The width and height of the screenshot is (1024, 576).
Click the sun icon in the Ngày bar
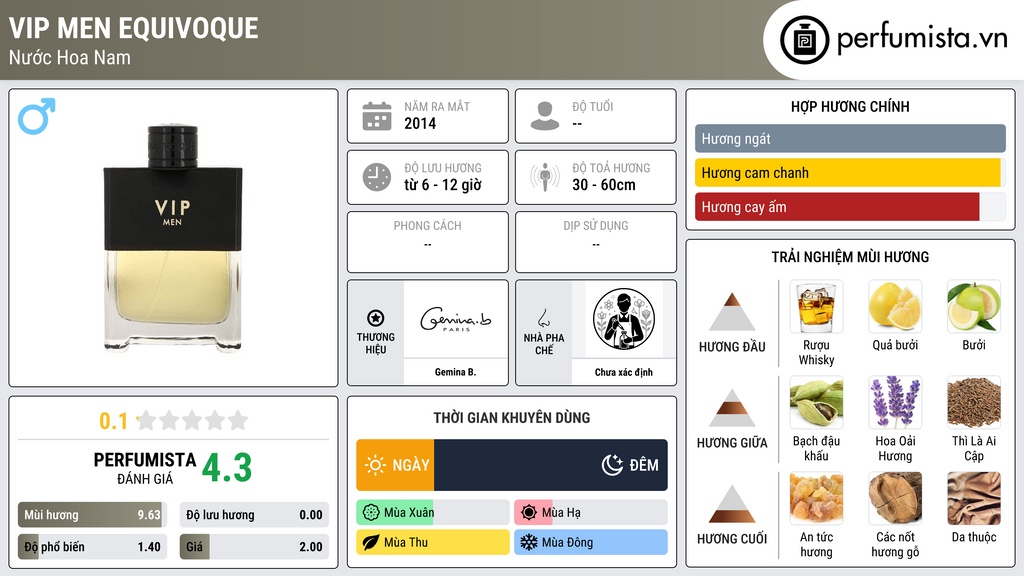[376, 465]
